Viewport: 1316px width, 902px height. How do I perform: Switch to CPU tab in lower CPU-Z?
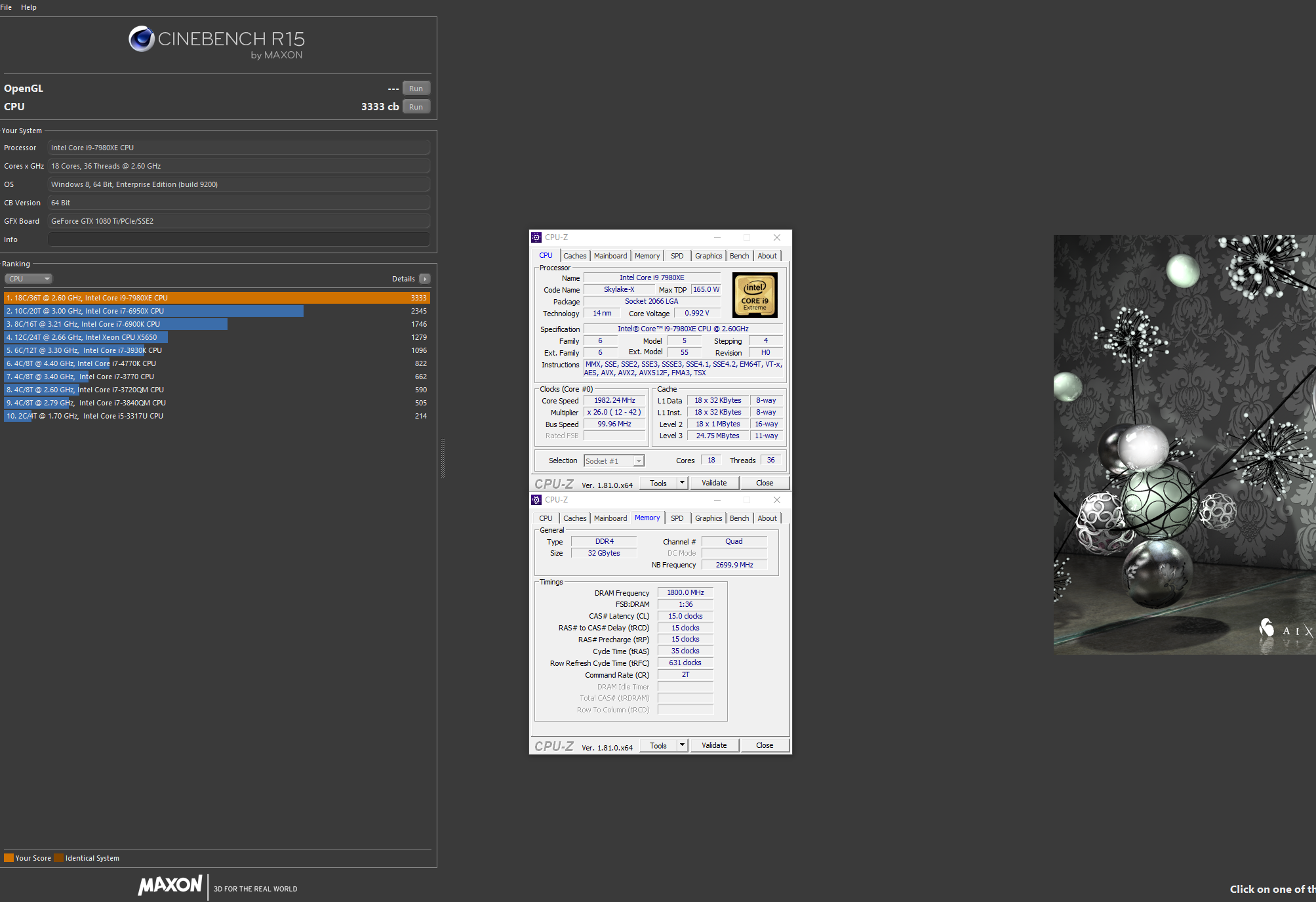[546, 518]
